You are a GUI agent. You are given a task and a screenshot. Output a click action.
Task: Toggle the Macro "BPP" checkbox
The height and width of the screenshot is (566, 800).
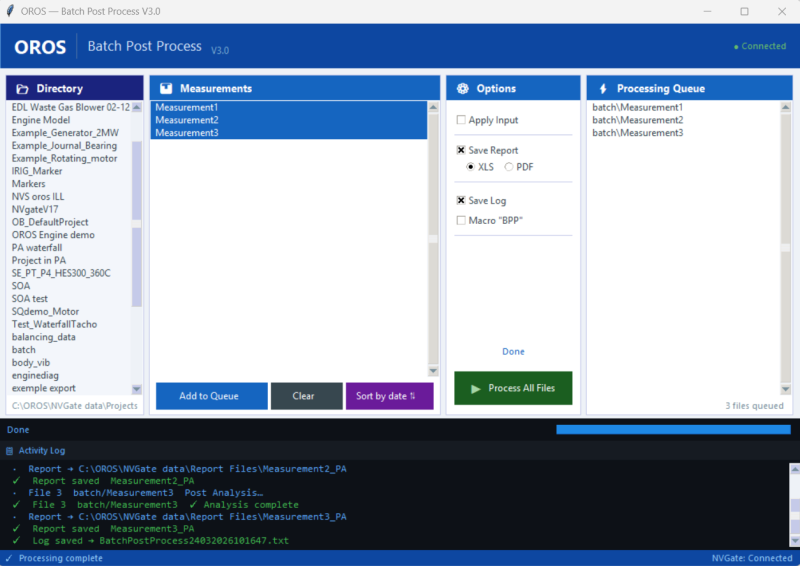(461, 220)
